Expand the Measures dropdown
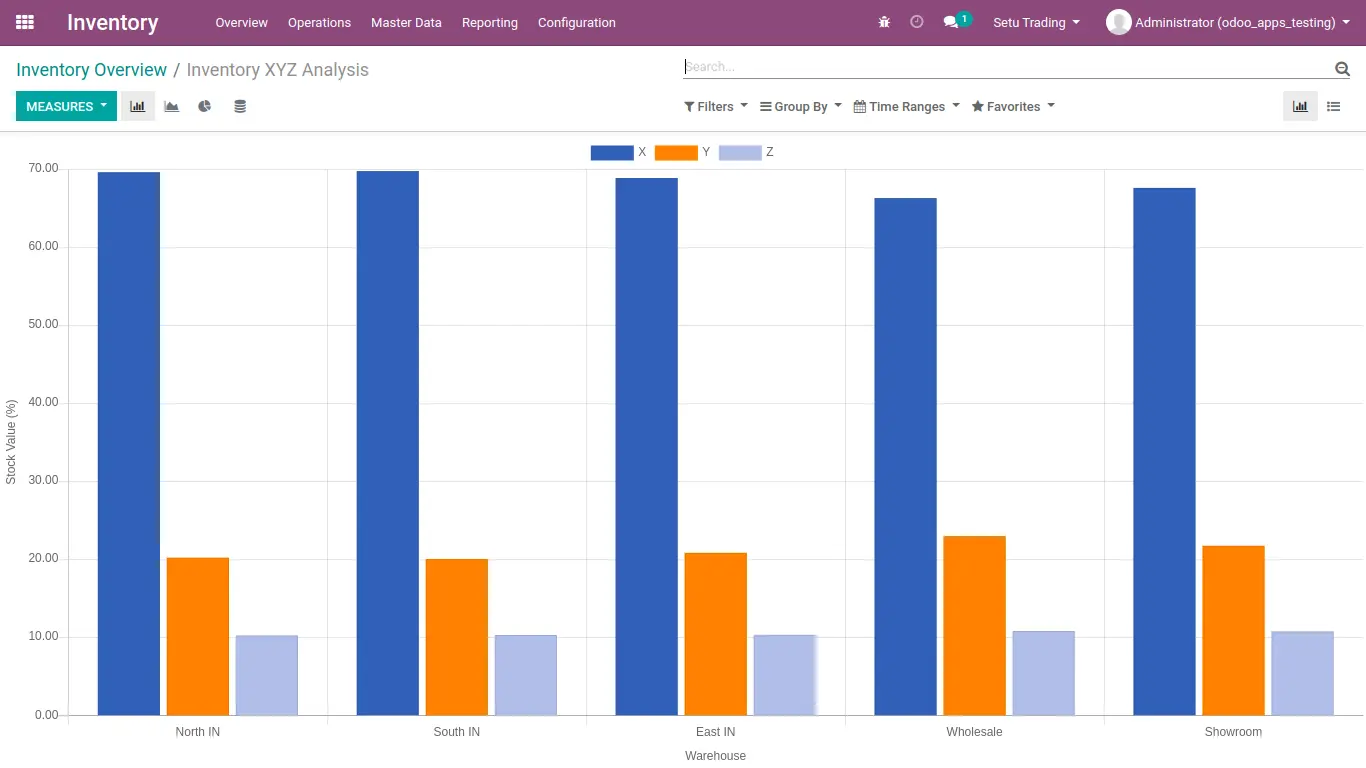1366x768 pixels. point(66,106)
